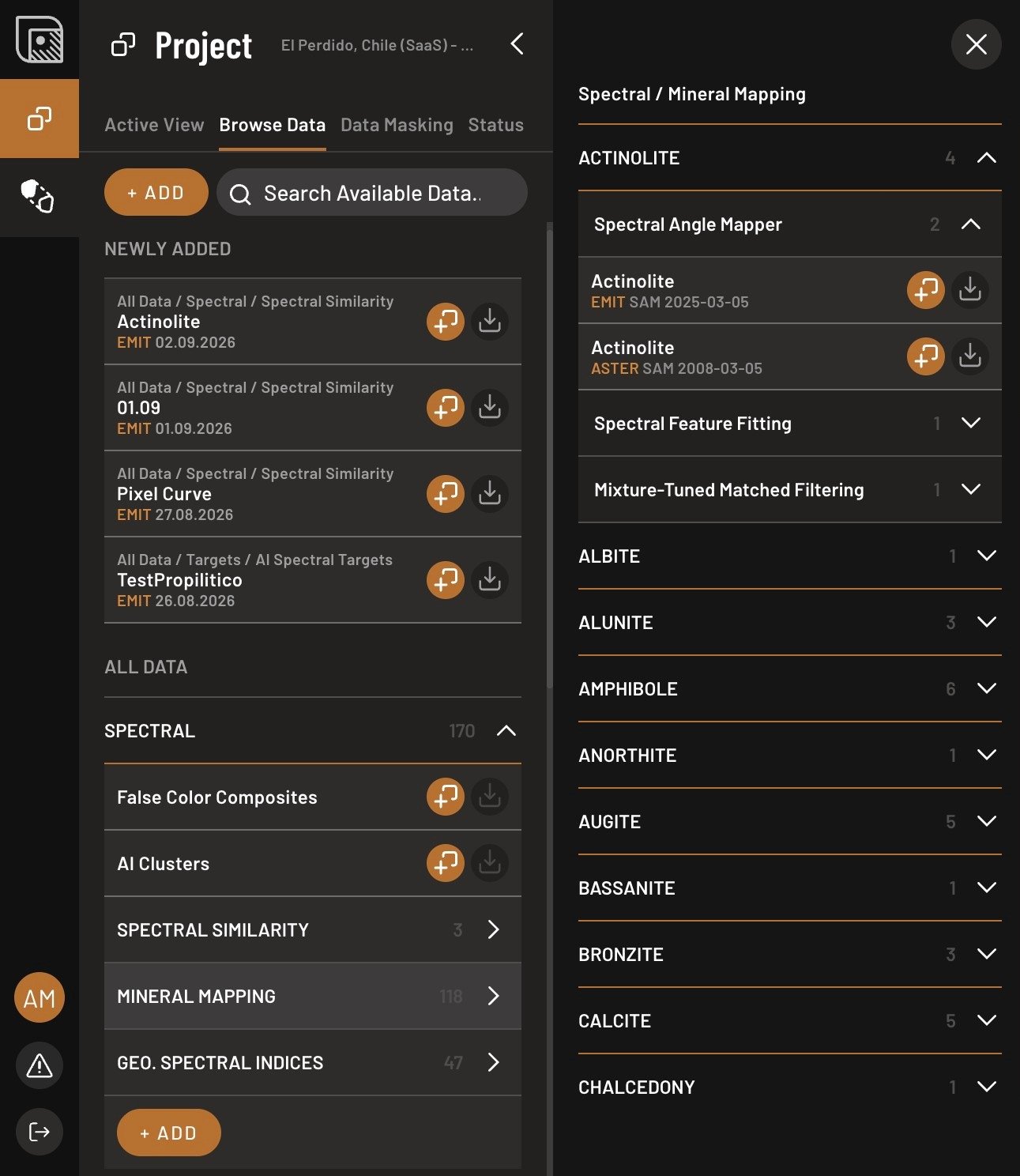Open the shapes tool sidebar icon
Screen dimensions: 1020x1176
tap(37, 196)
